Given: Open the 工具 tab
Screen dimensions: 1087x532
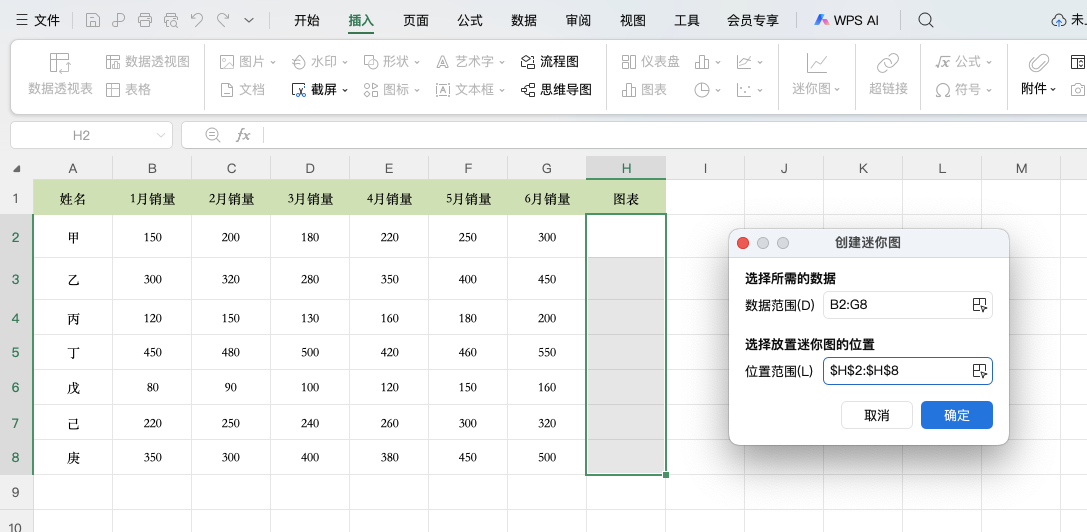Looking at the screenshot, I should (687, 20).
